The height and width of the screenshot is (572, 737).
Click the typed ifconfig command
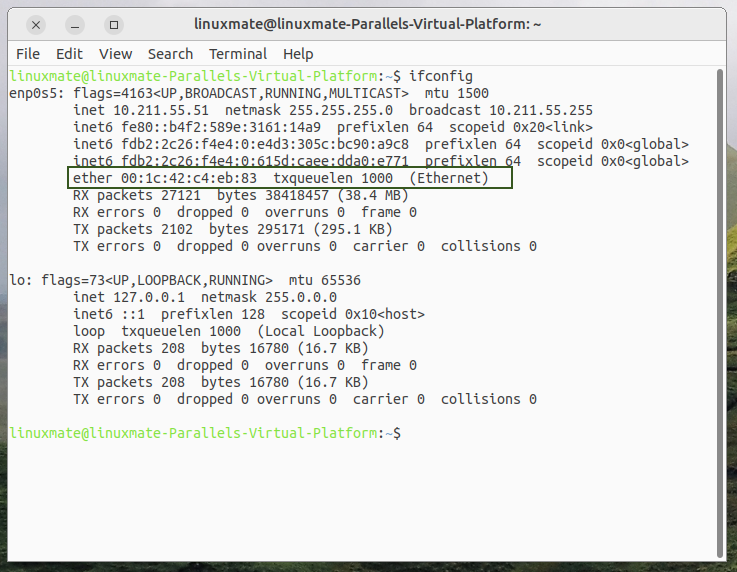coord(441,76)
